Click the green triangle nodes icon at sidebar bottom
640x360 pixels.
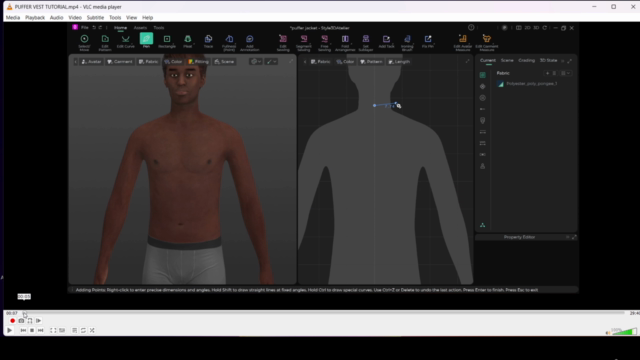[482, 225]
